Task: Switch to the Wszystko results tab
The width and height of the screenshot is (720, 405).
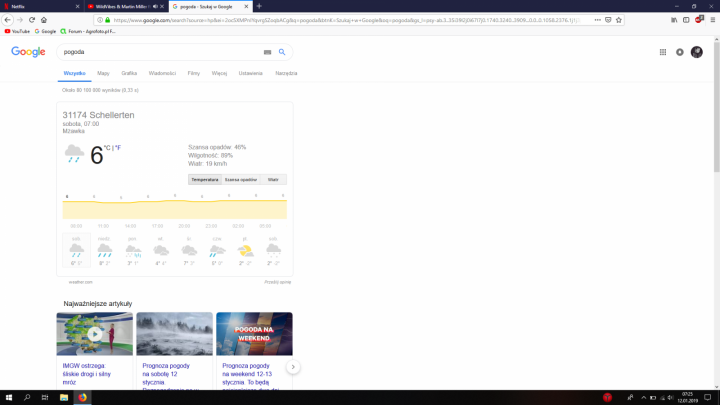Action: click(x=74, y=73)
